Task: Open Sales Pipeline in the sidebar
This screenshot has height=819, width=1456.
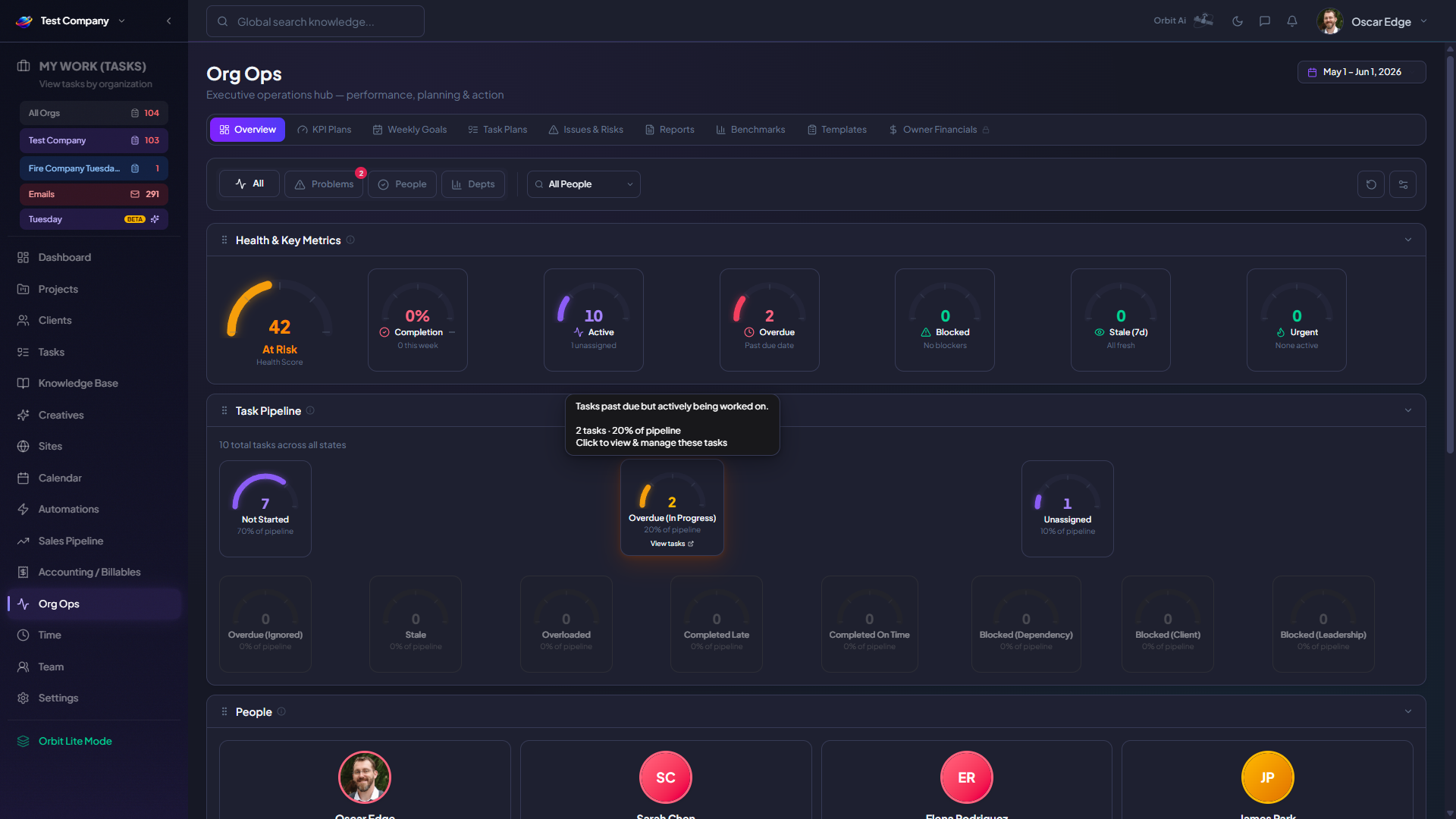Action: [x=94, y=541]
